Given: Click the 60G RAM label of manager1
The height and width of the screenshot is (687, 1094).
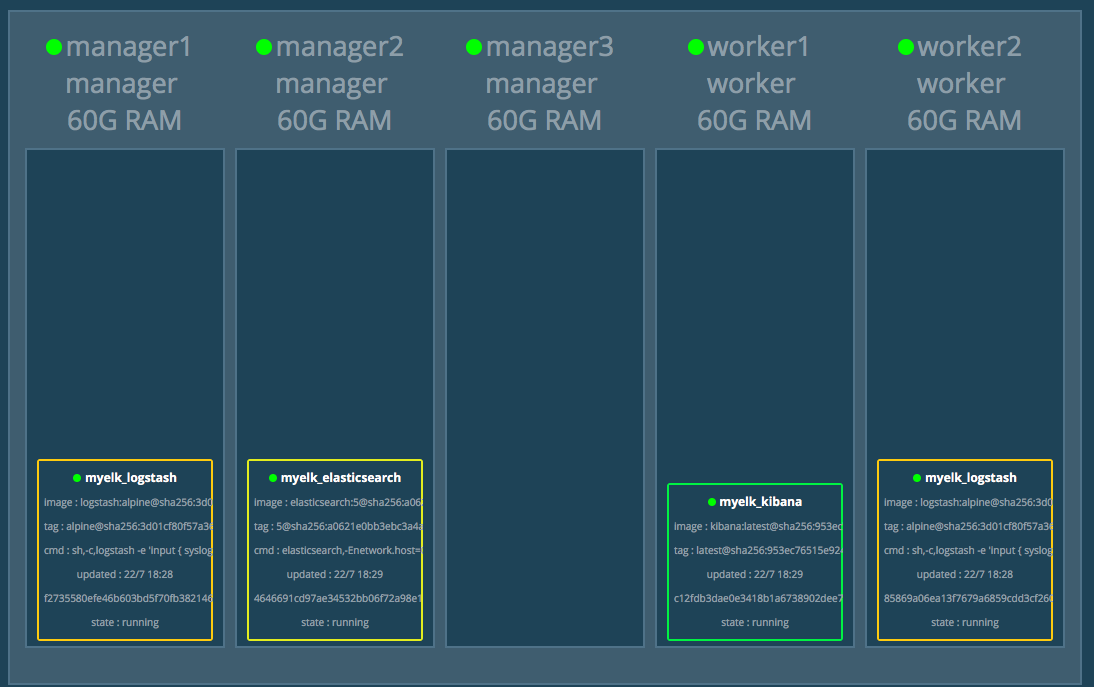Looking at the screenshot, I should (x=124, y=121).
